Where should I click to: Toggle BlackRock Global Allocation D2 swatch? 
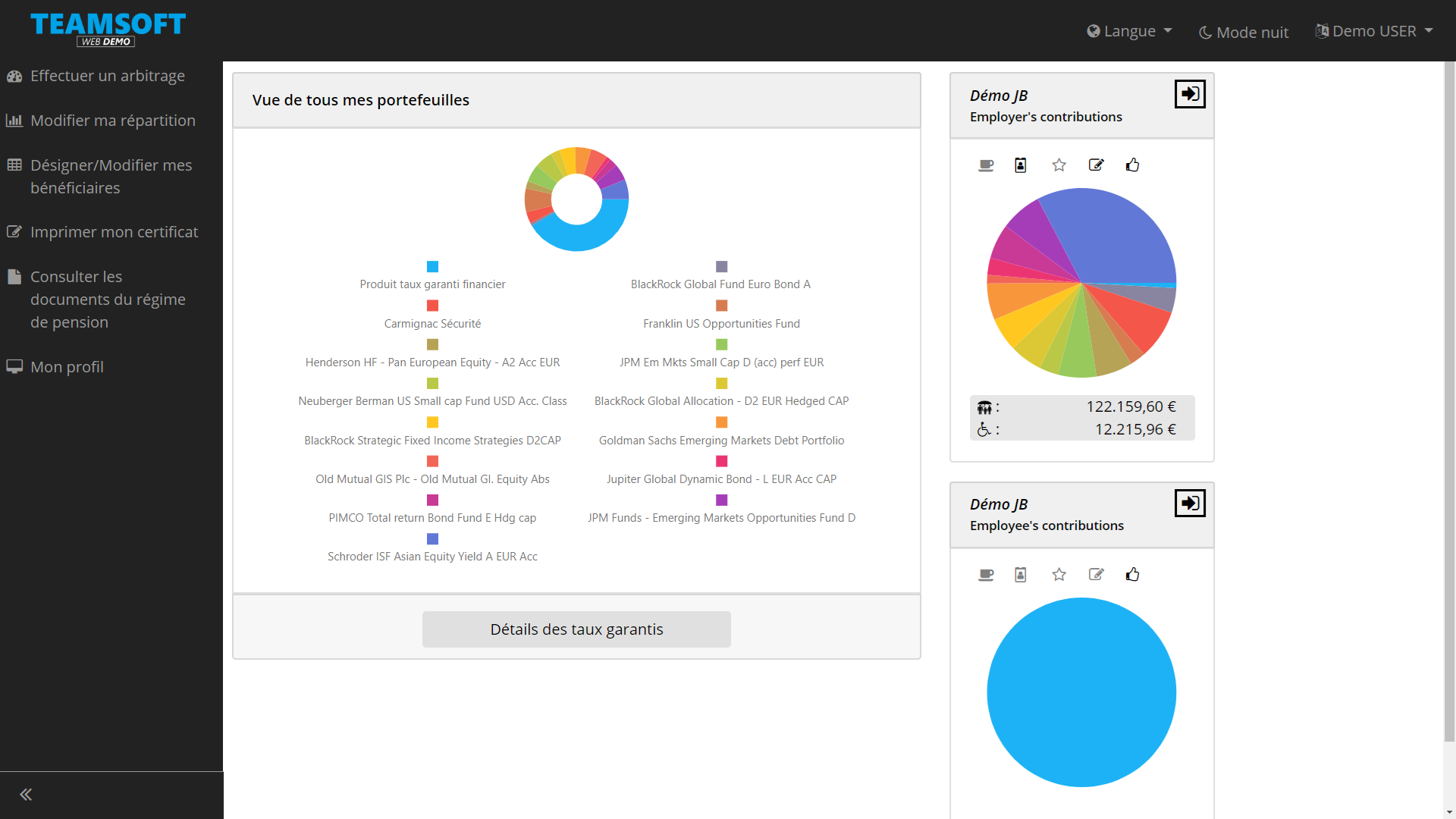point(722,383)
